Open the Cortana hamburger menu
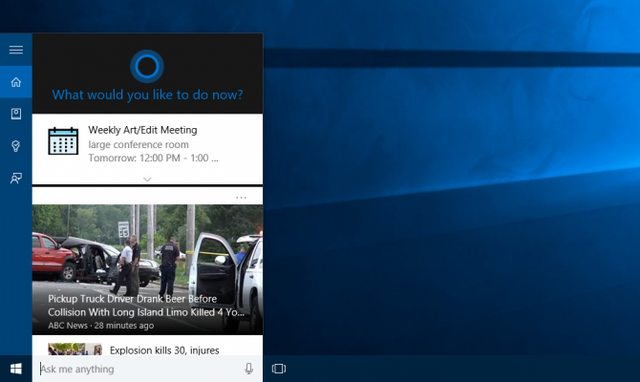640x382 pixels. 16,50
